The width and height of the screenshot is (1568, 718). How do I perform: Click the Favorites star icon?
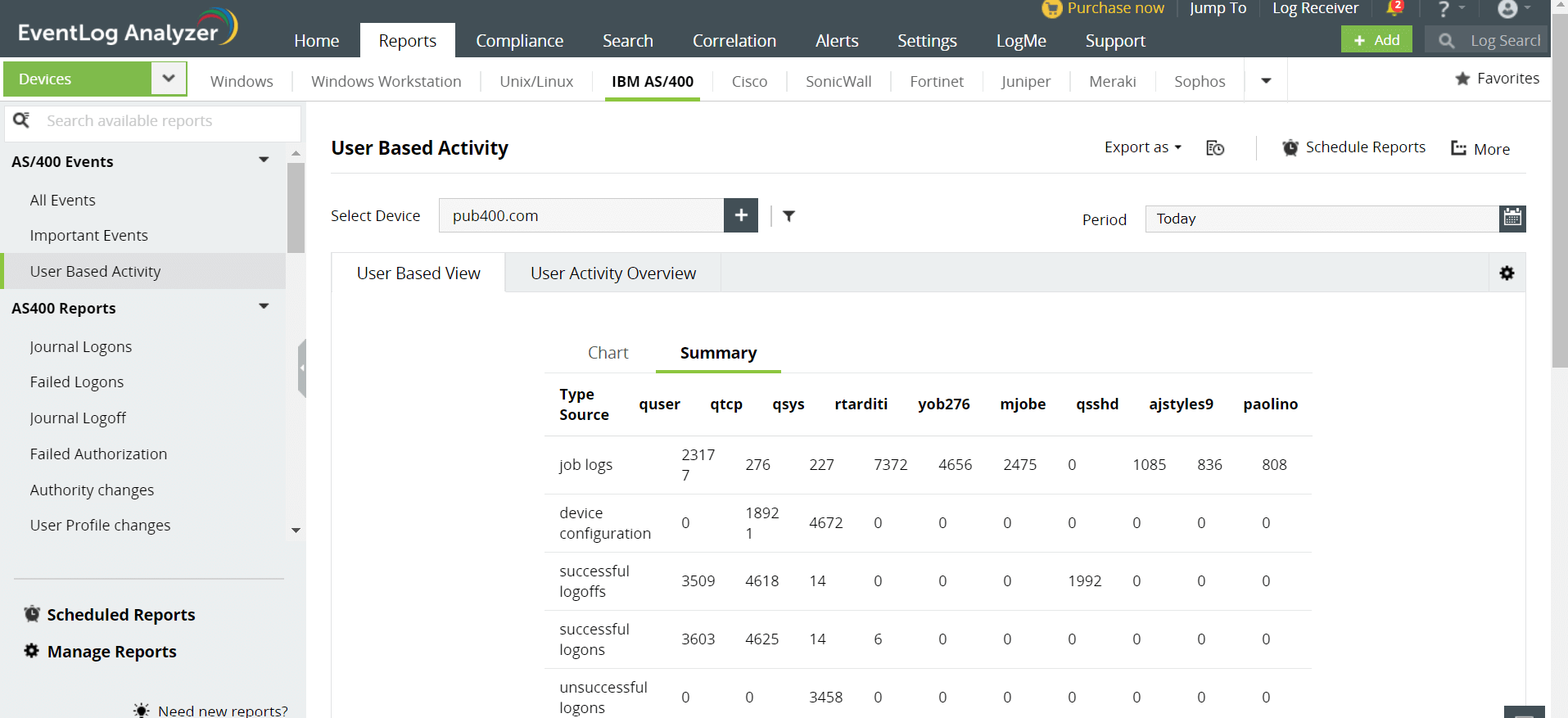1462,79
